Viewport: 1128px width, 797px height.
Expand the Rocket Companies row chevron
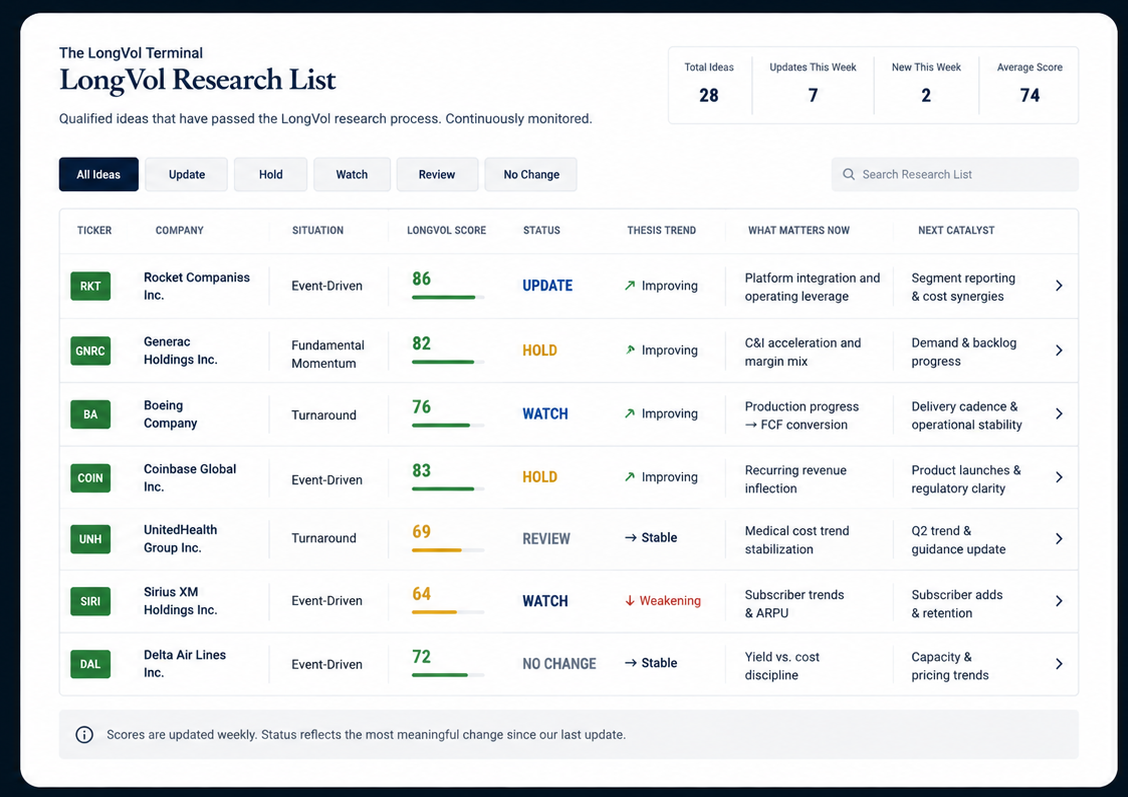[x=1059, y=286]
